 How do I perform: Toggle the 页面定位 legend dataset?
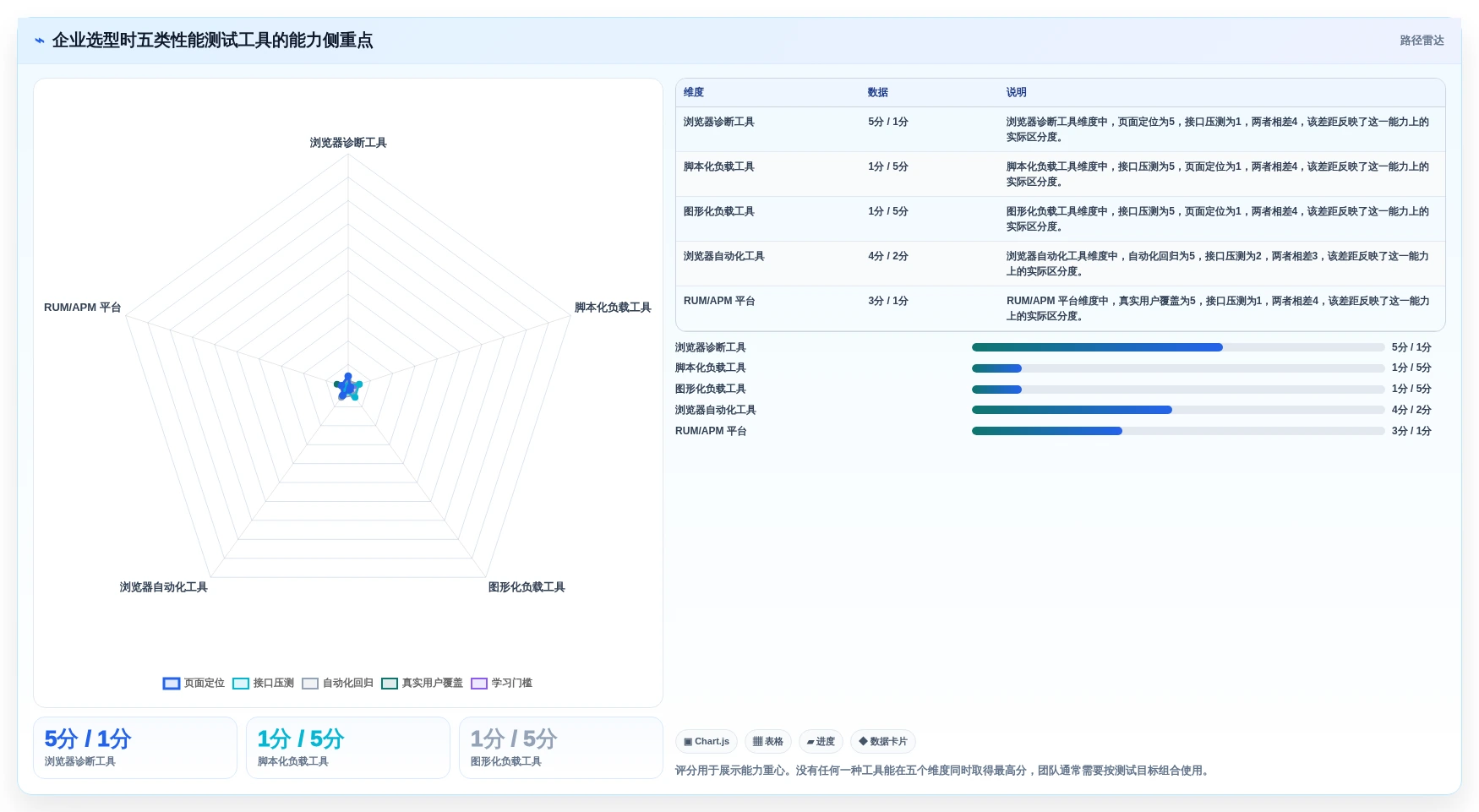[x=194, y=683]
